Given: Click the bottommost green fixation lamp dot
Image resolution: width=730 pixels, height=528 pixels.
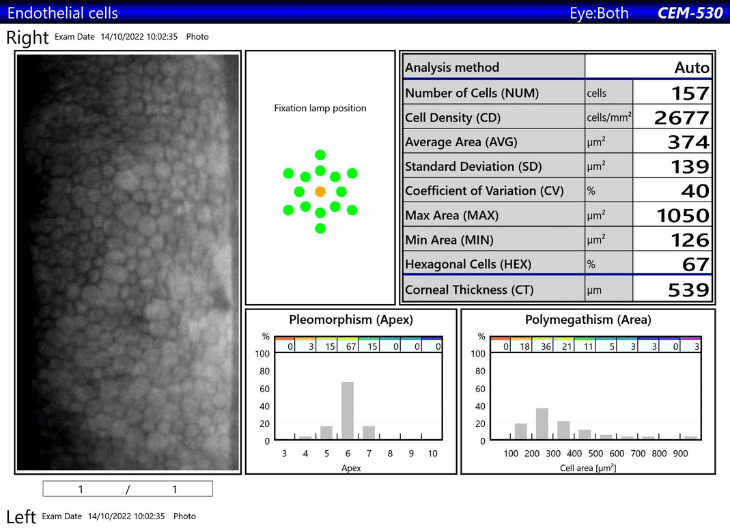Looking at the screenshot, I should tap(320, 228).
